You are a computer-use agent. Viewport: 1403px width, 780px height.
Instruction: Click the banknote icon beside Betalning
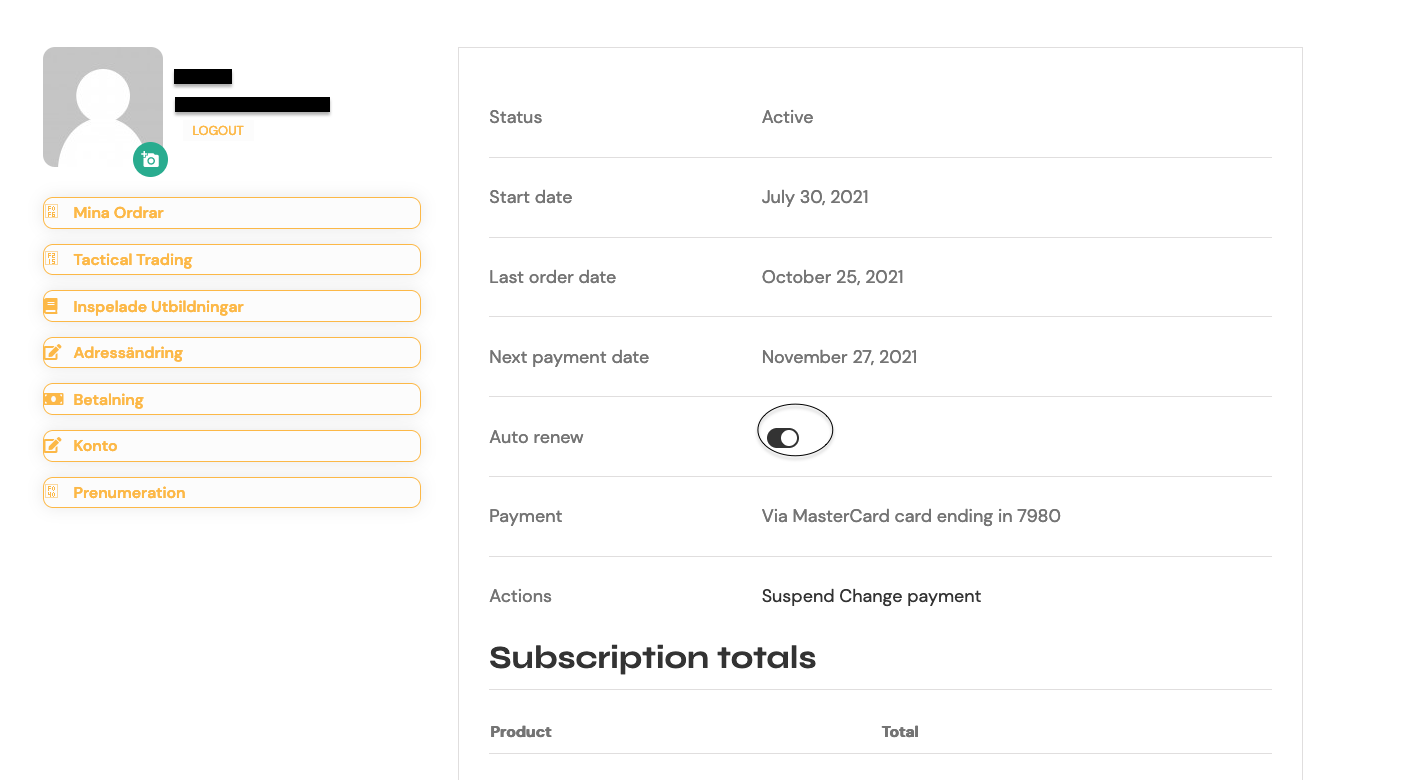[x=53, y=399]
